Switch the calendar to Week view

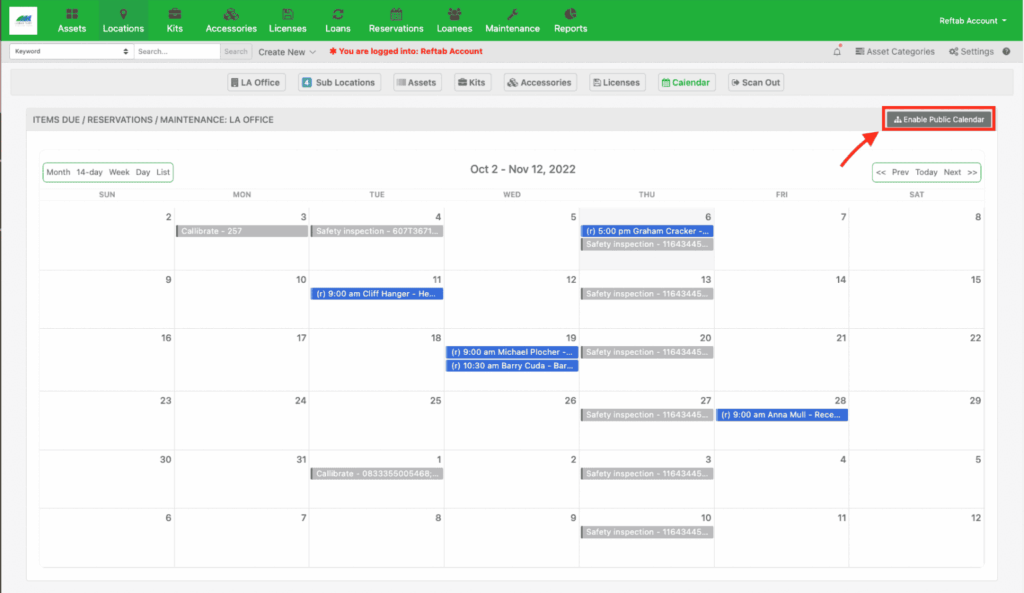pos(119,172)
